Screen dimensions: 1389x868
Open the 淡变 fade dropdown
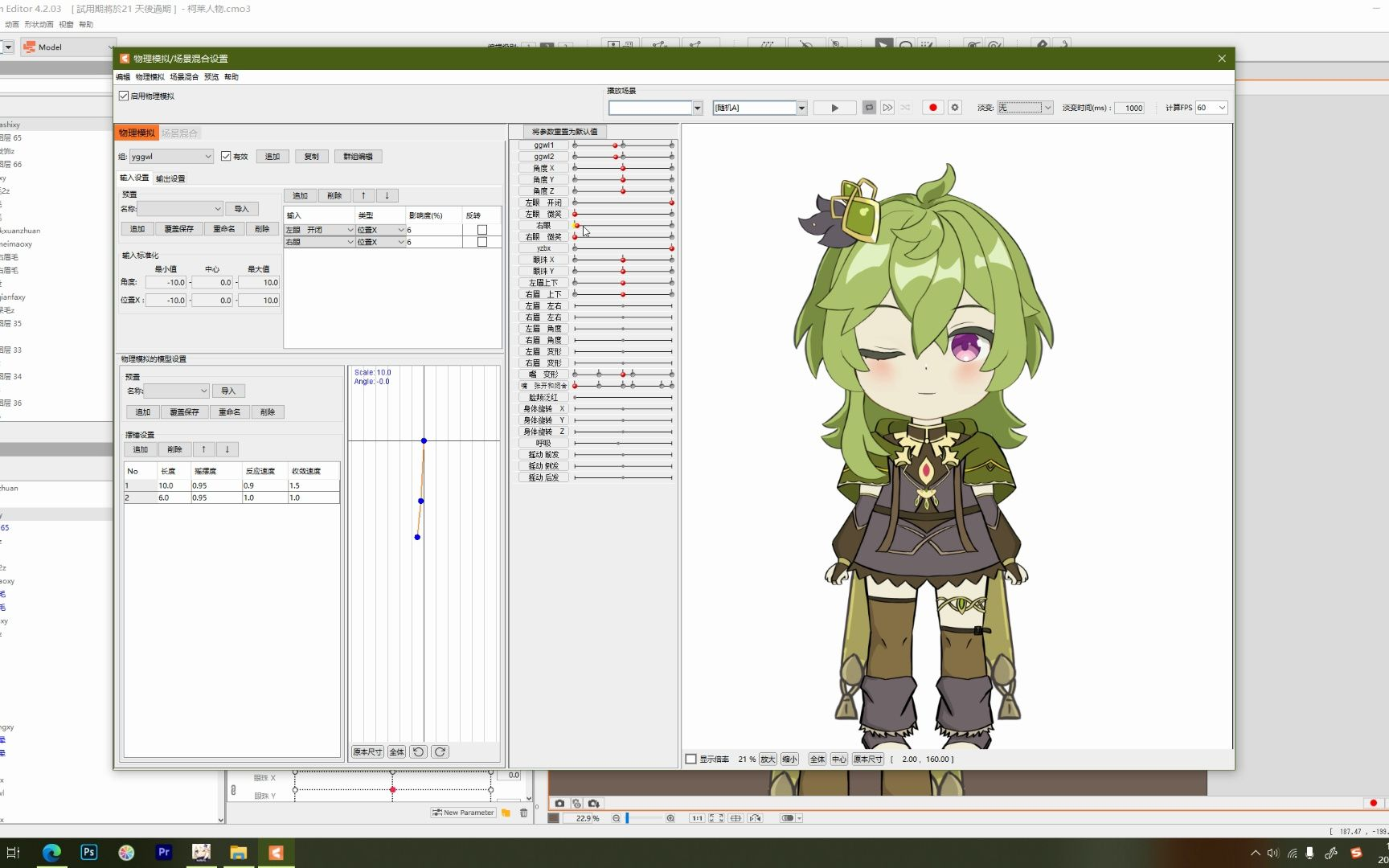coord(1025,108)
